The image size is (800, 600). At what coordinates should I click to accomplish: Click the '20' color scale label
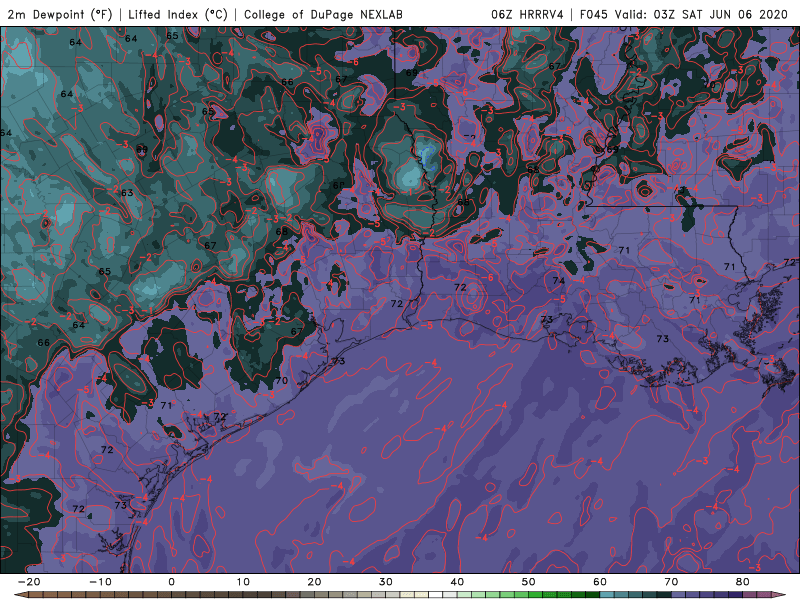pos(314,582)
